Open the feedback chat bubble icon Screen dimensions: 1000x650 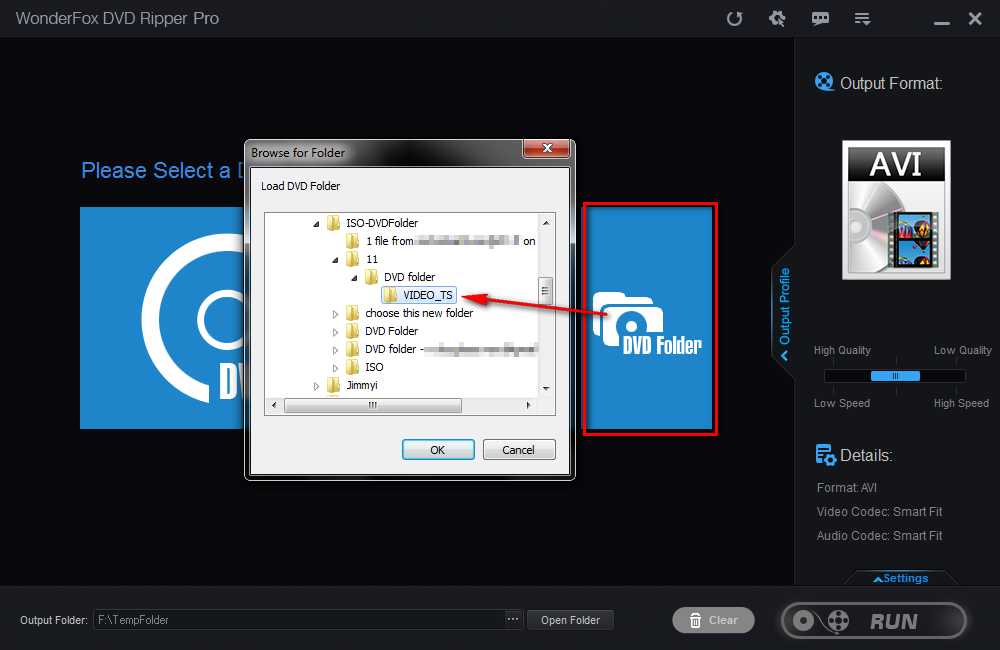pos(820,18)
